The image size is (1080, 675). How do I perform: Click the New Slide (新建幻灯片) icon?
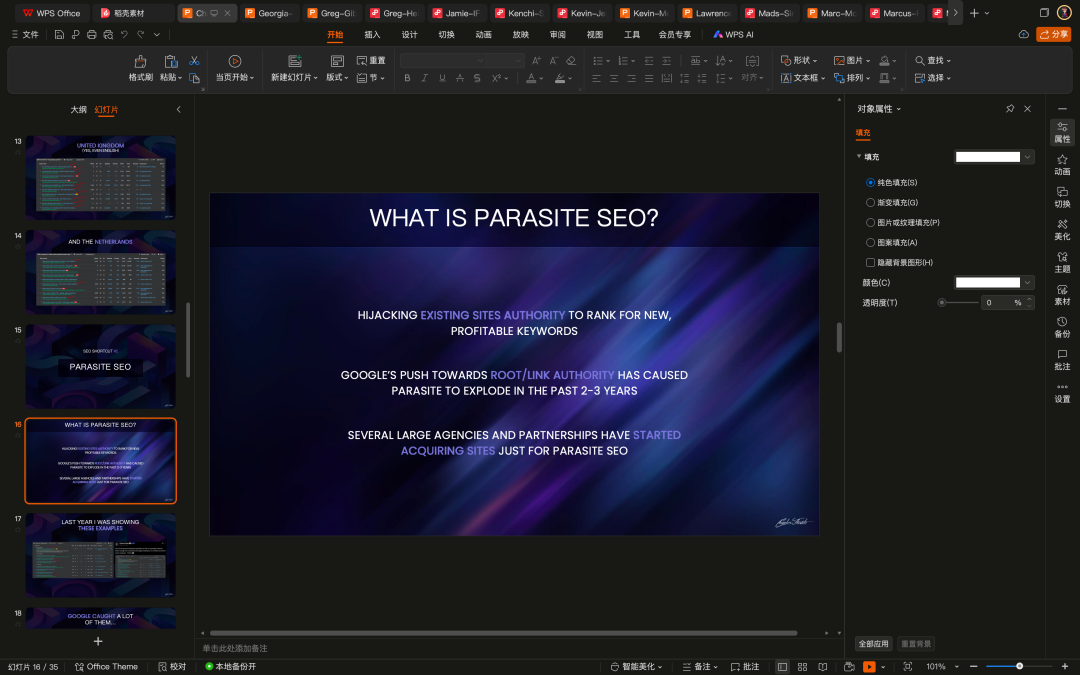click(295, 61)
